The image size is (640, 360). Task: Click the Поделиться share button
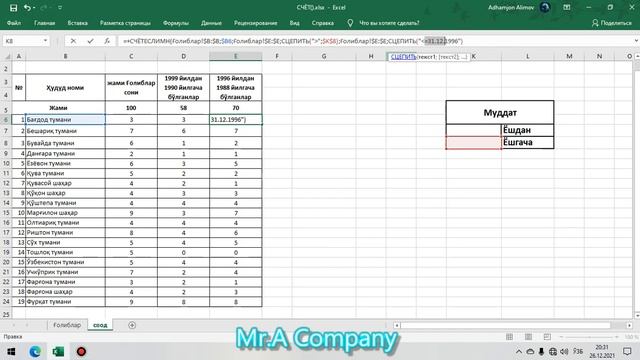click(x=611, y=23)
